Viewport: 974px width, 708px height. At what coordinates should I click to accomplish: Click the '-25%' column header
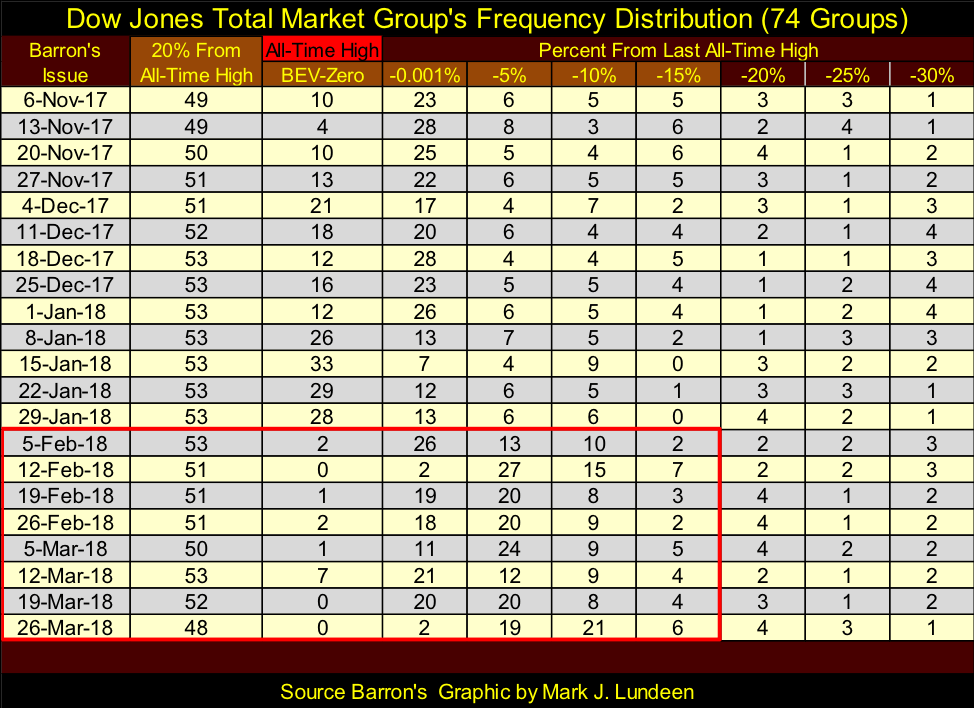(x=847, y=75)
